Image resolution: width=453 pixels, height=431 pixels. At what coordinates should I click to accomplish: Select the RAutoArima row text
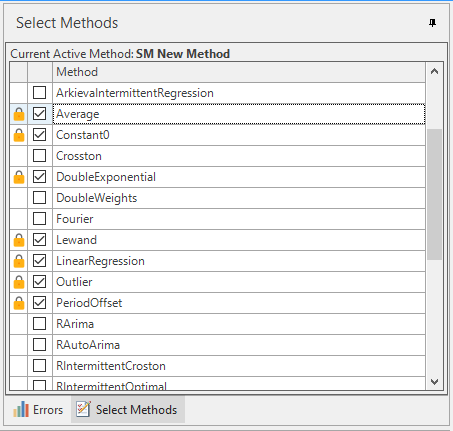(88, 345)
